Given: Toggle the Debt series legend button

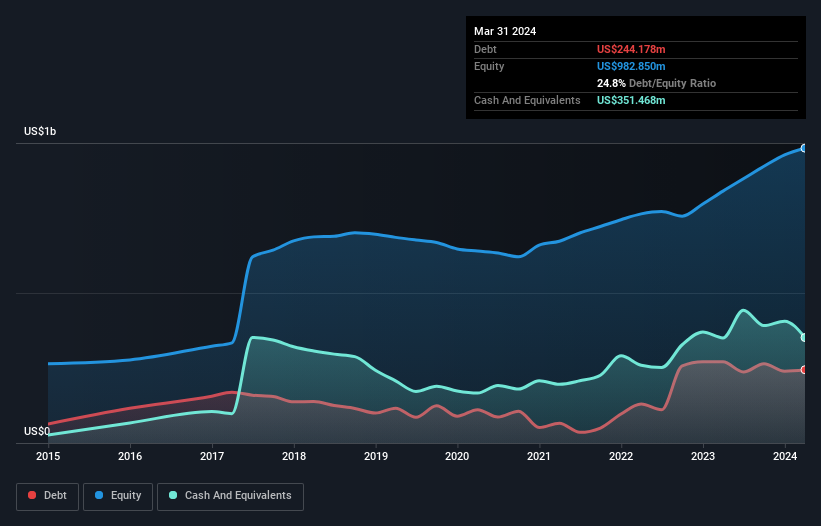Looking at the screenshot, I should pos(48,496).
